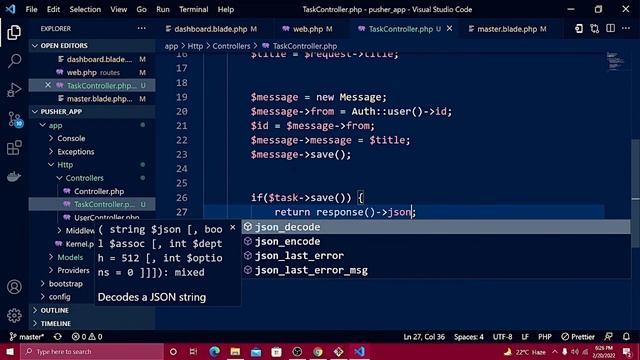Open File Explorer from the taskbar
640x360 pixels.
click(x=235, y=351)
